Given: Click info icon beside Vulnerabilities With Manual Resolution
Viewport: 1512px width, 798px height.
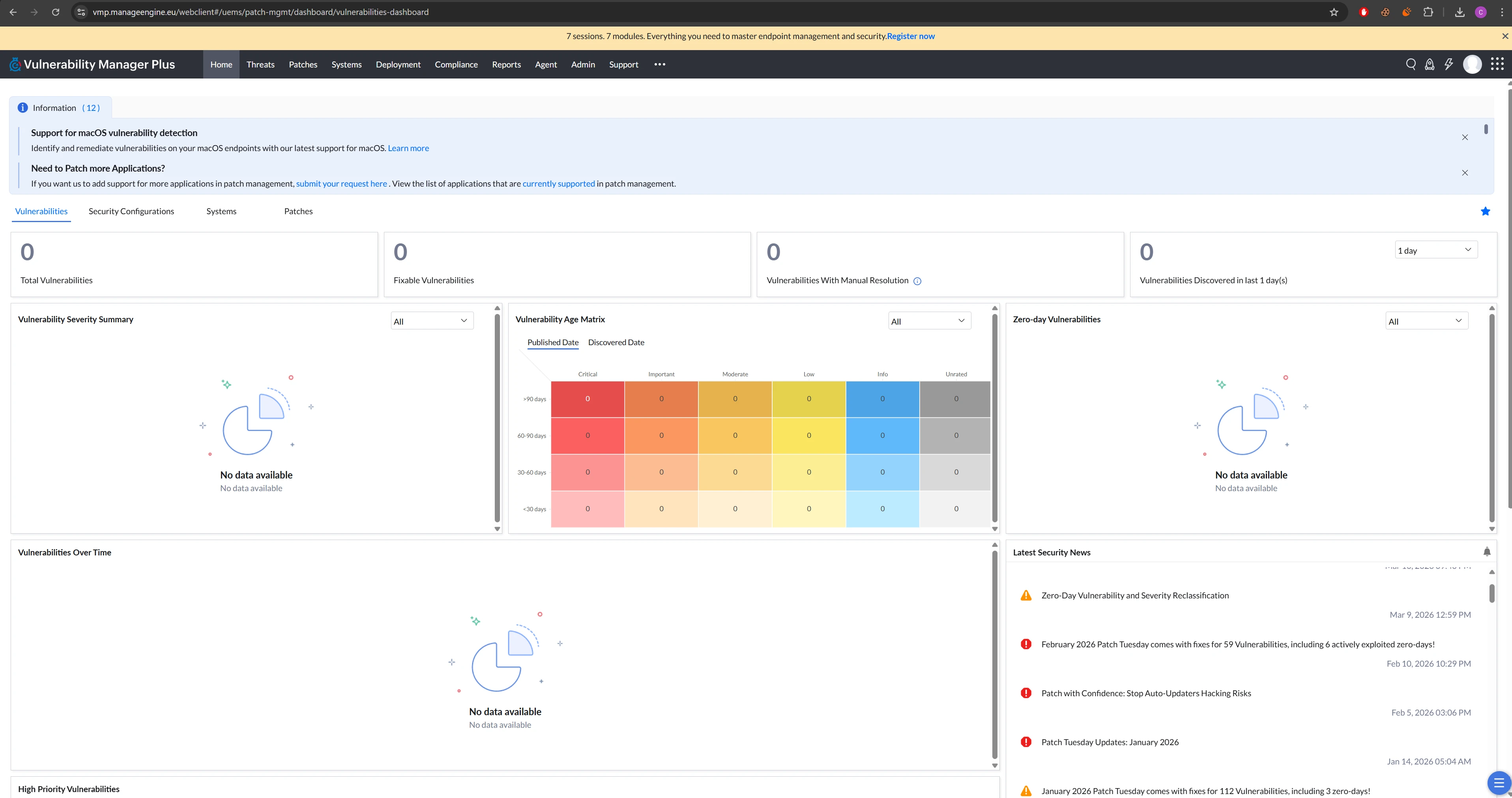Looking at the screenshot, I should [x=917, y=281].
